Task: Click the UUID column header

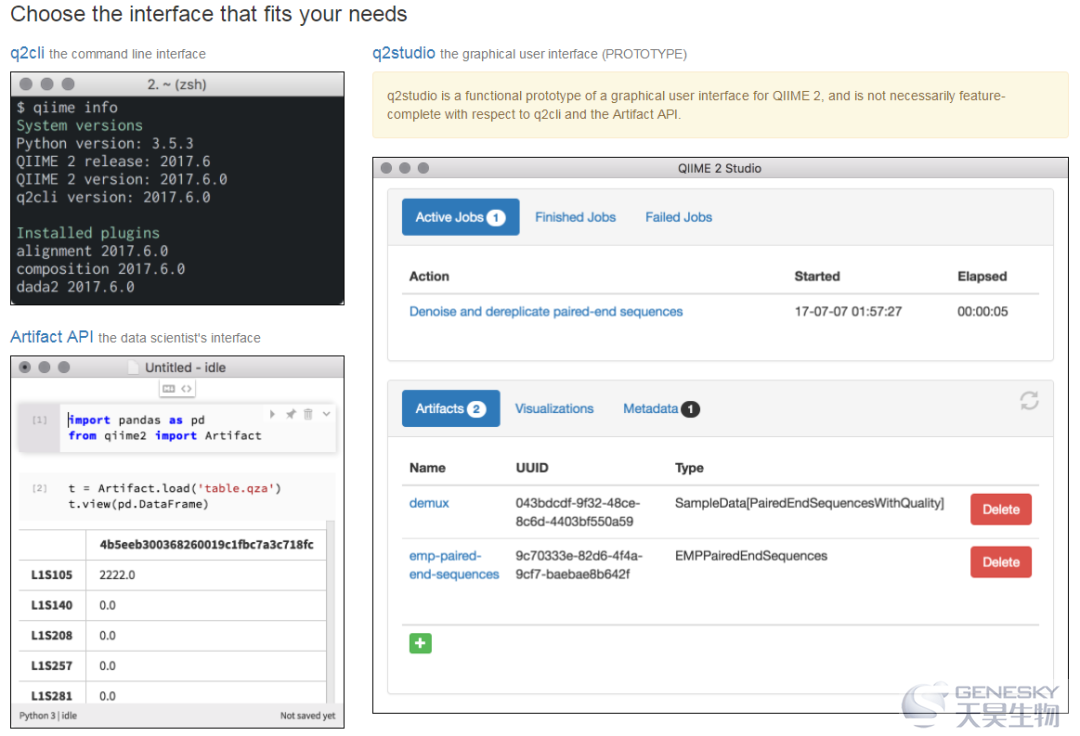Action: tap(532, 467)
